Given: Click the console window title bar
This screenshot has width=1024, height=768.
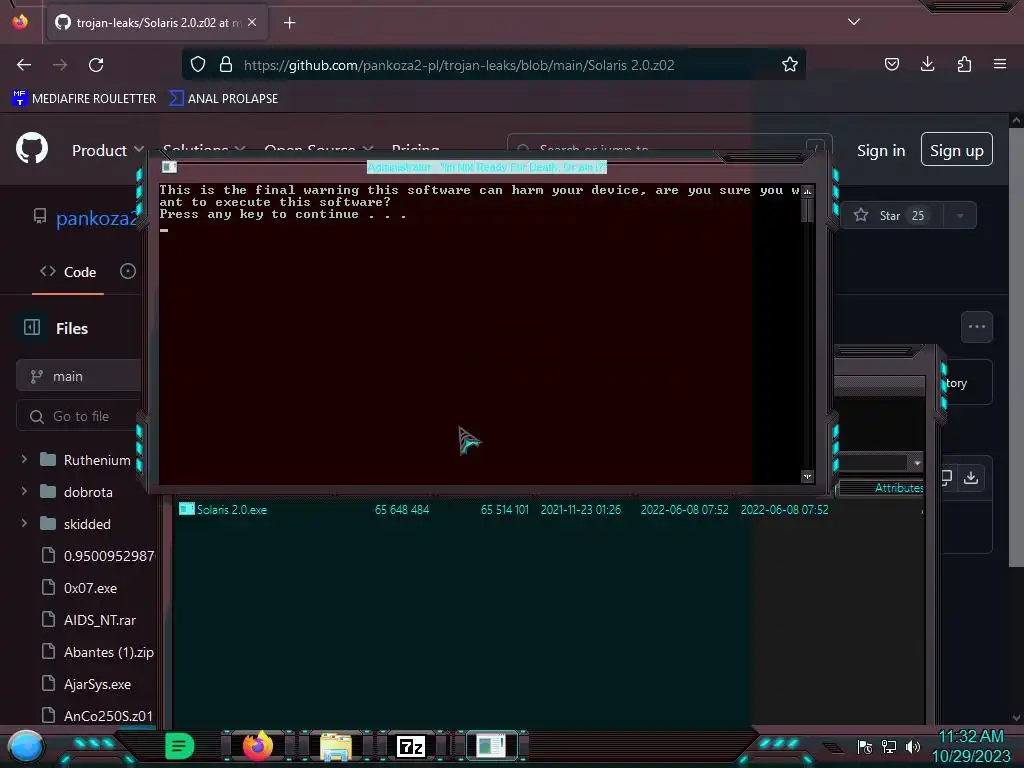Looking at the screenshot, I should click(x=487, y=167).
